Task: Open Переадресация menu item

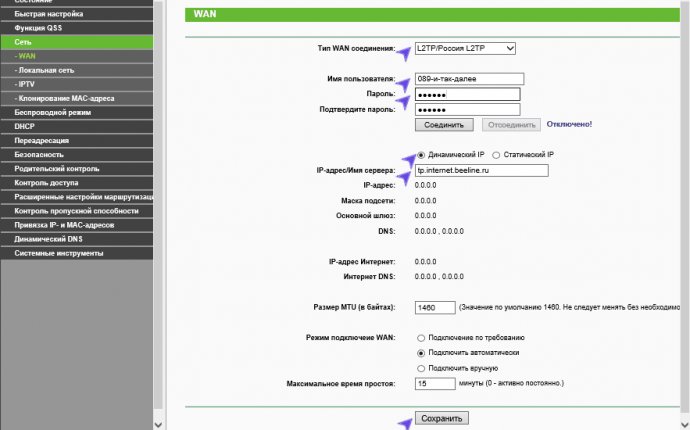Action: [x=77, y=140]
